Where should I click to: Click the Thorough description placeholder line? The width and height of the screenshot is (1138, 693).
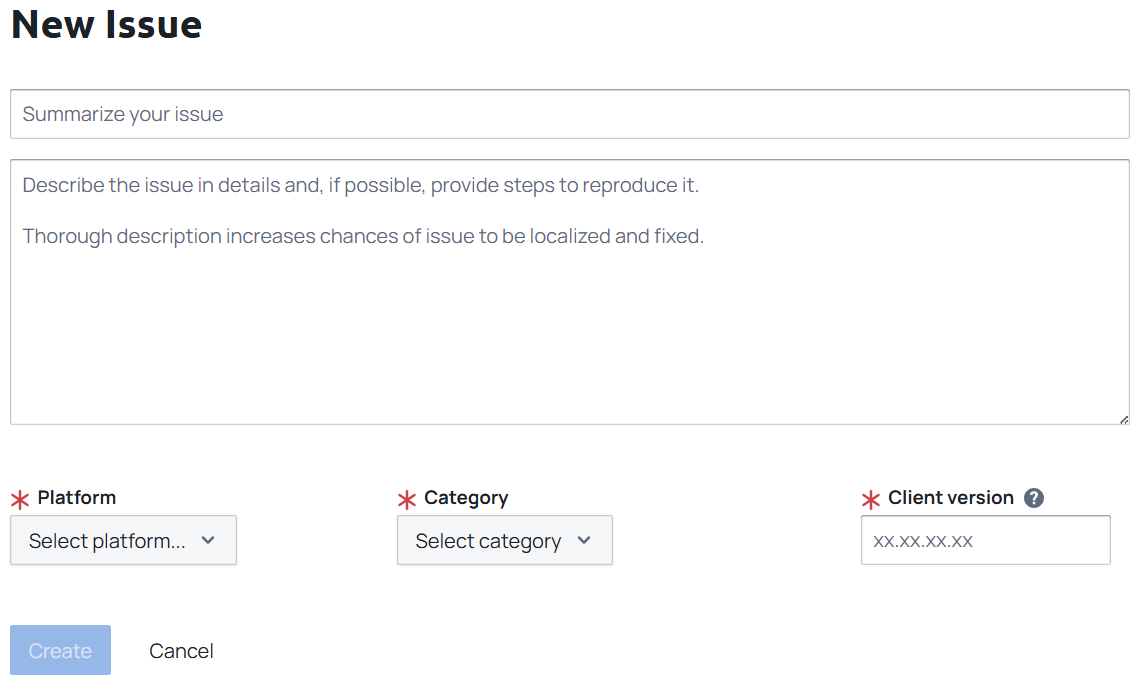coord(363,237)
